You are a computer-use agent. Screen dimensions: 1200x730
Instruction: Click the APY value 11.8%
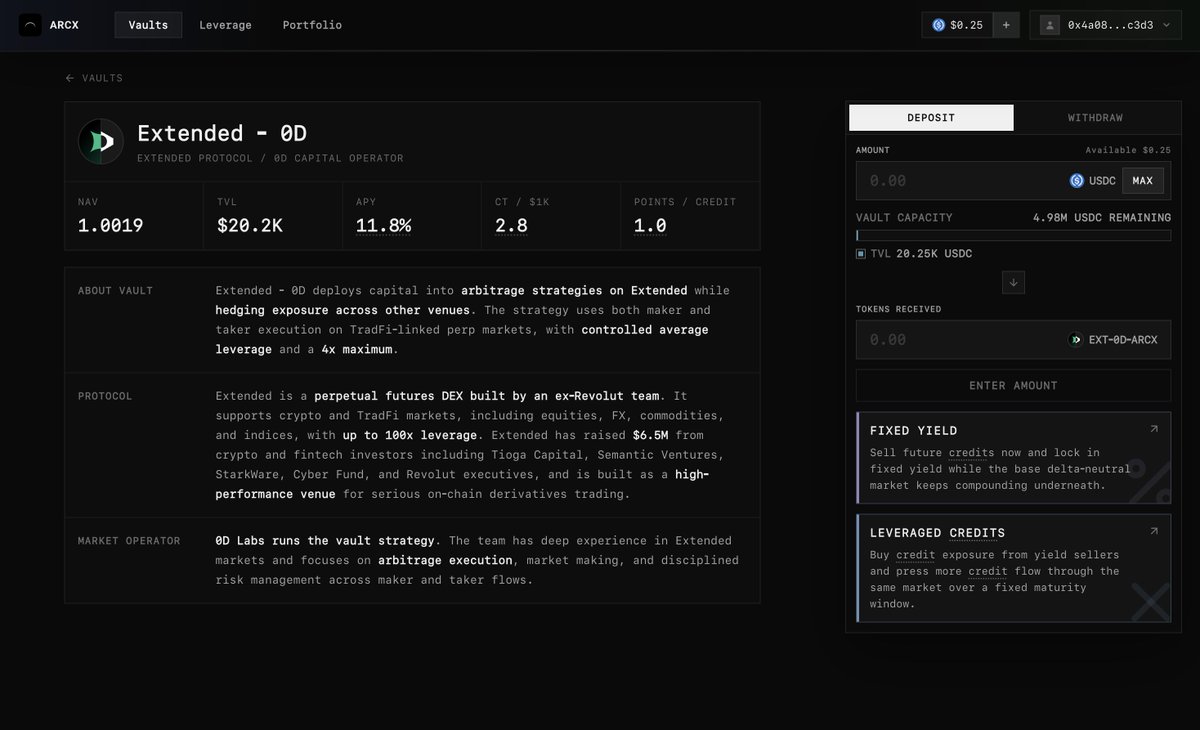[383, 226]
